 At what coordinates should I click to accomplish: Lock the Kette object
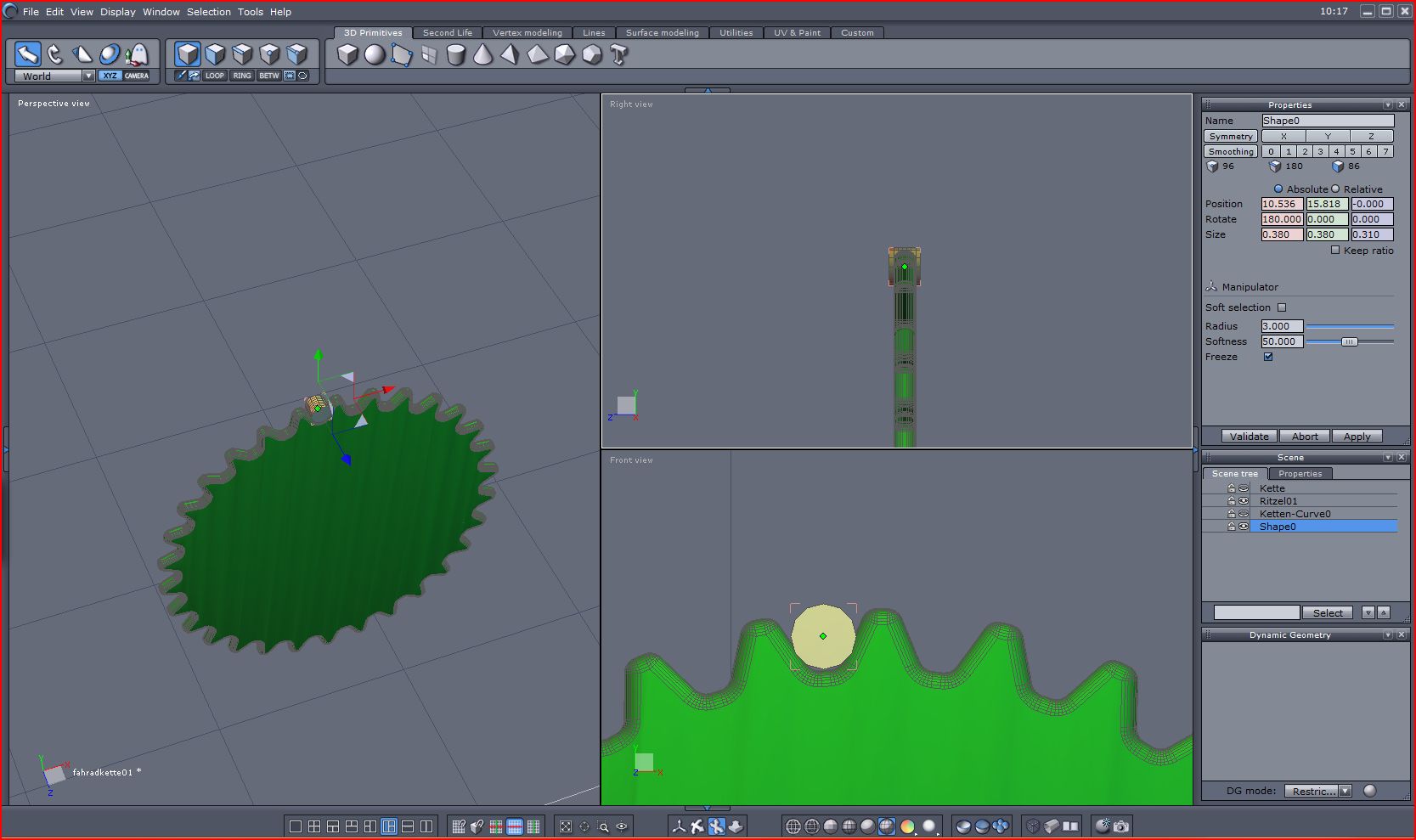[x=1231, y=488]
